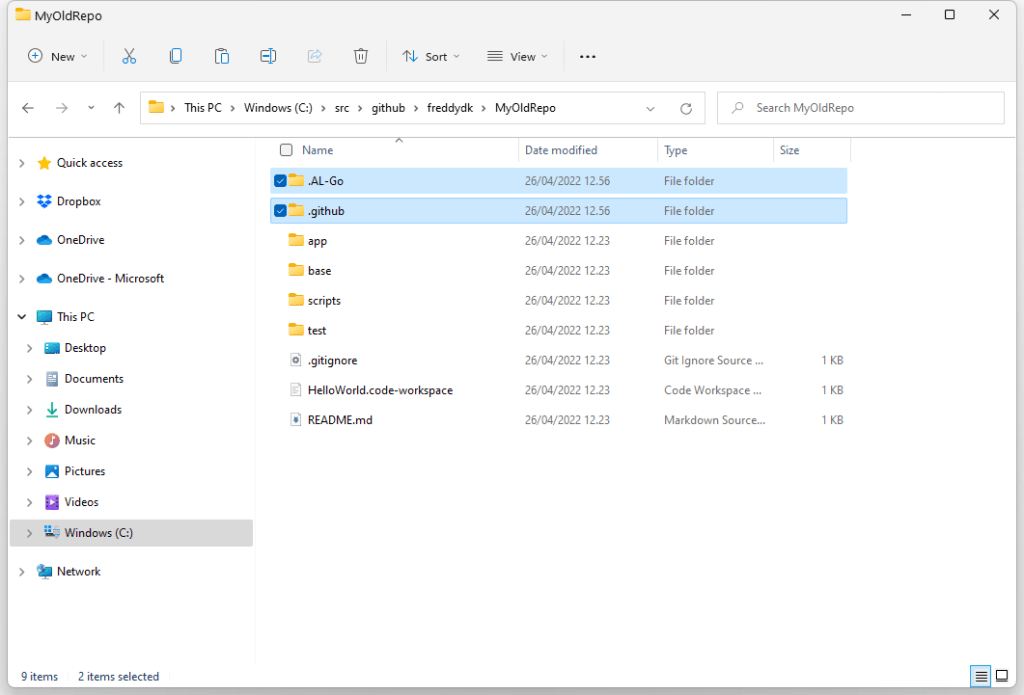Viewport: 1024px width, 695px height.
Task: Sort by the Size column header
Action: pos(789,150)
